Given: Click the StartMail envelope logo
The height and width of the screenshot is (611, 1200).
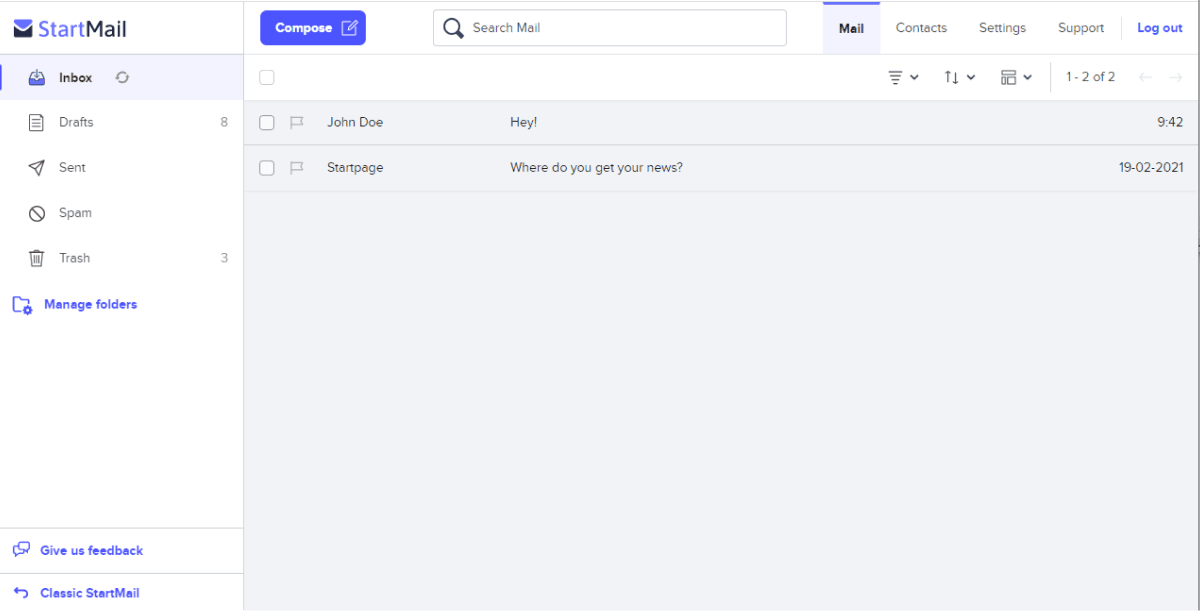Looking at the screenshot, I should pyautogui.click(x=22, y=28).
